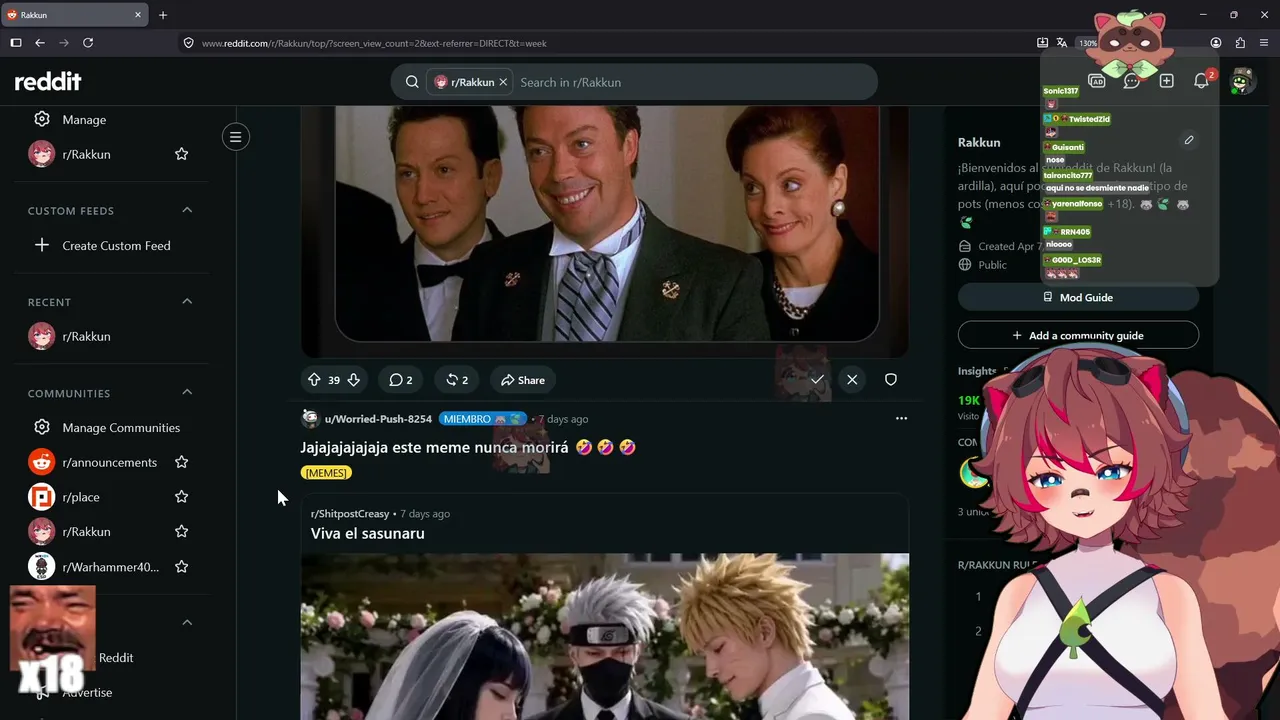Open post titled 'Jajajajajajaja este meme nunca morirá'

click(468, 447)
